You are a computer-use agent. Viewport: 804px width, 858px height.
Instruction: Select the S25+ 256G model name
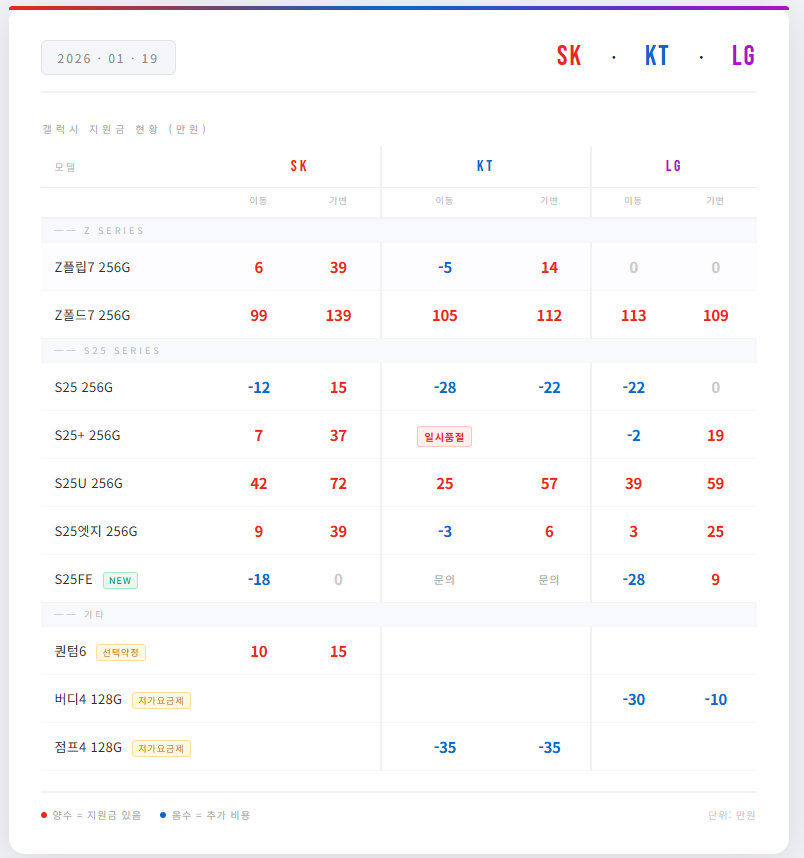[88, 436]
